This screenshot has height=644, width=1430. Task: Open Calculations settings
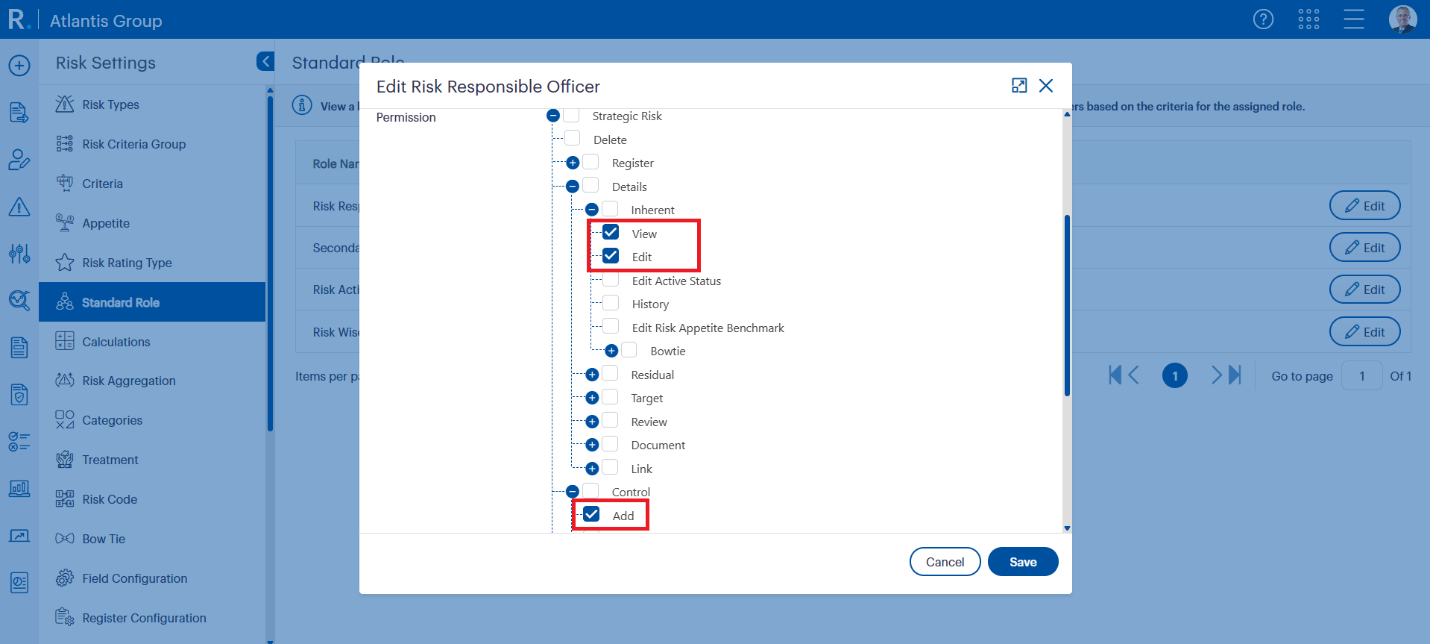pos(152,342)
